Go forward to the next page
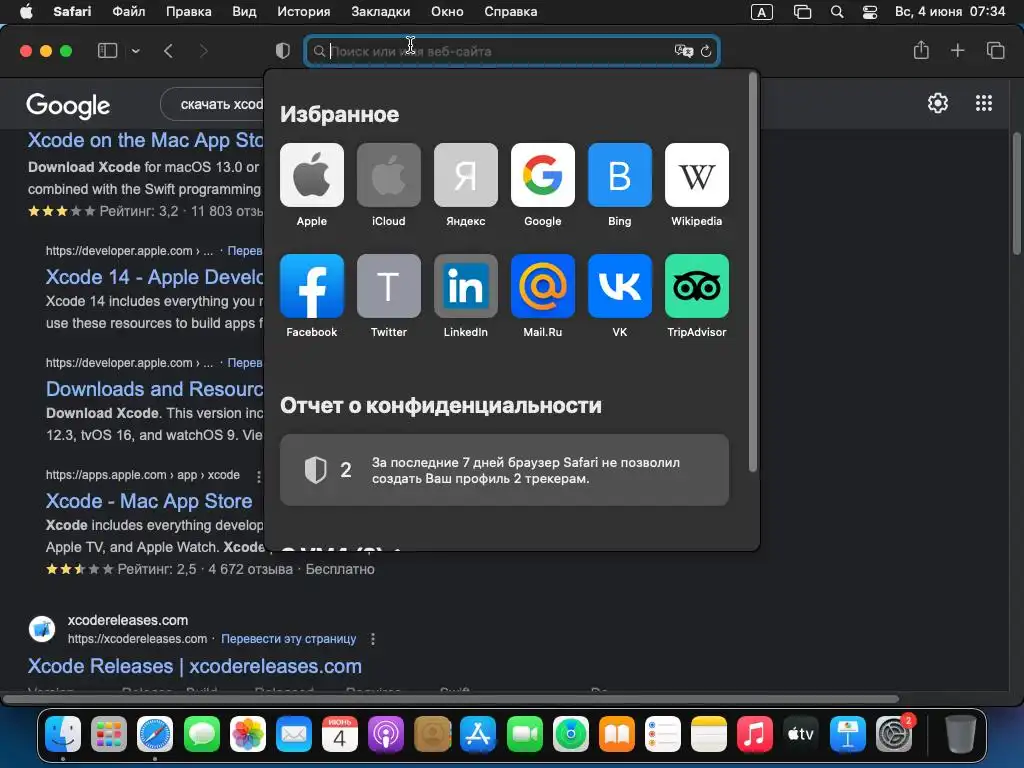 point(203,50)
